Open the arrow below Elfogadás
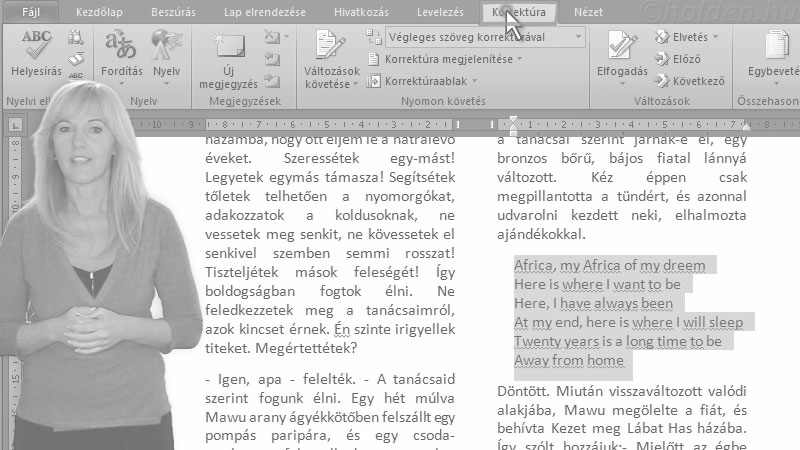 (621, 84)
